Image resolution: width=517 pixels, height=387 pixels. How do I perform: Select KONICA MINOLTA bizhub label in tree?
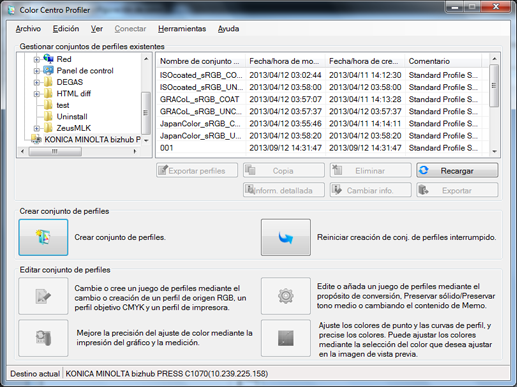[x=92, y=139]
